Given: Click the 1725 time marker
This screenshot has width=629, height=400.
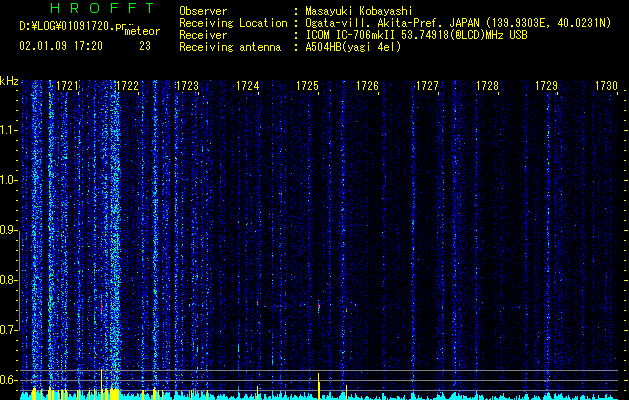Looking at the screenshot, I should [x=307, y=86].
